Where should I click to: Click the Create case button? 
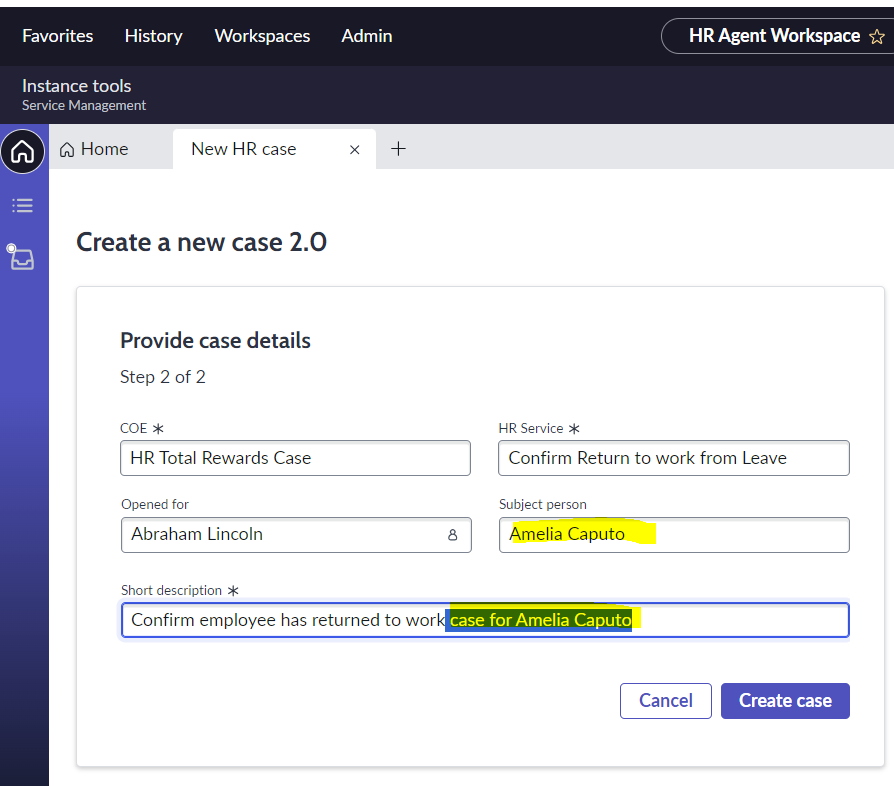(x=785, y=701)
